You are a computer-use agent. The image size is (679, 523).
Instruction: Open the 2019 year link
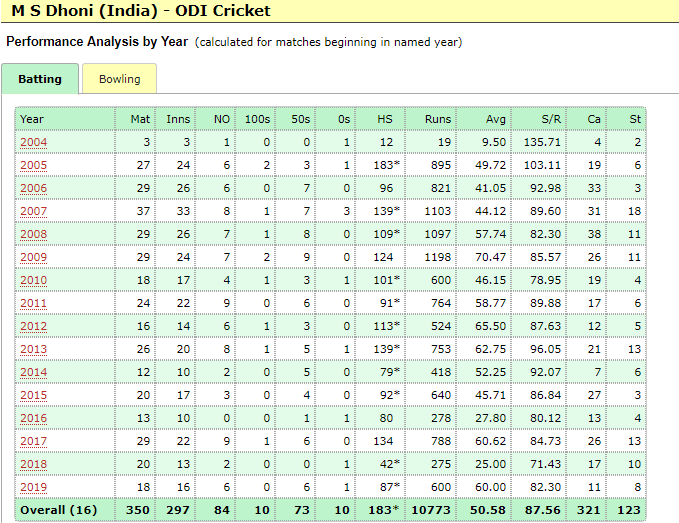click(x=33, y=487)
